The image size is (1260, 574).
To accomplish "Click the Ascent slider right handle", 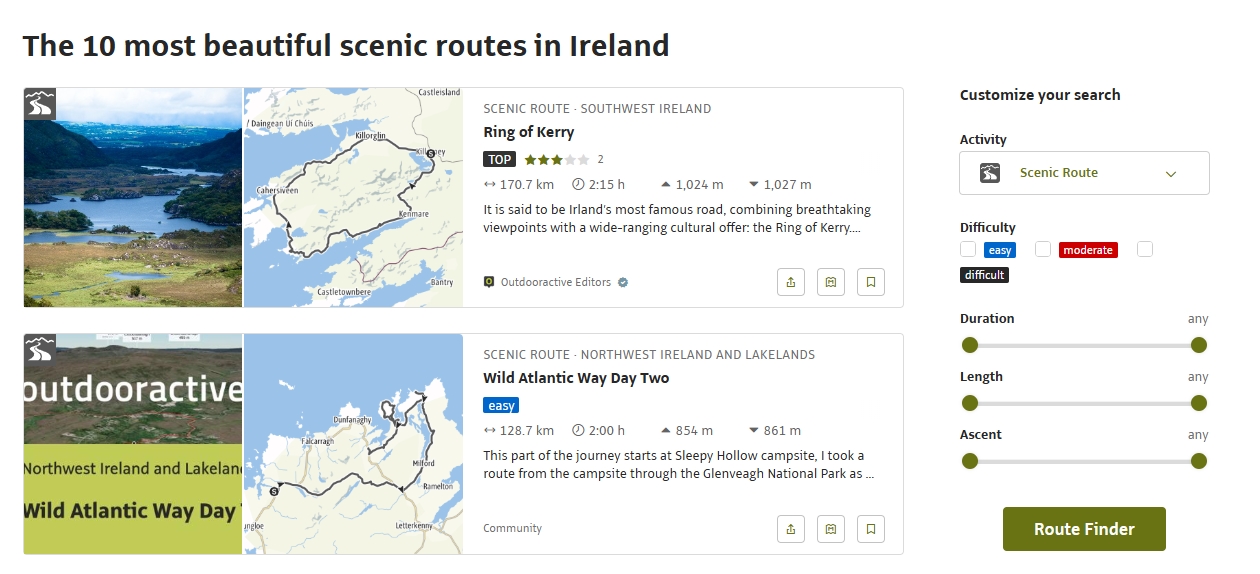I will 1199,461.
